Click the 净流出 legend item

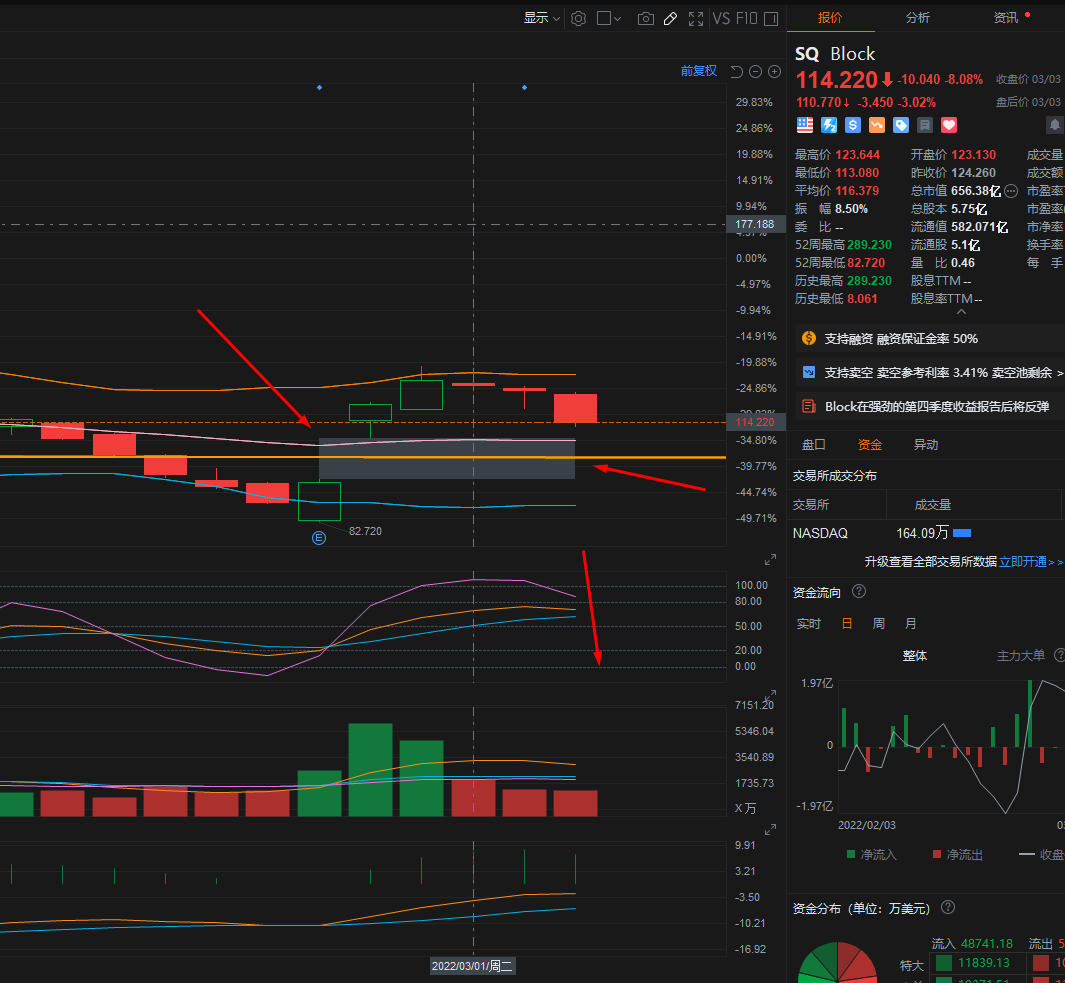tap(958, 855)
